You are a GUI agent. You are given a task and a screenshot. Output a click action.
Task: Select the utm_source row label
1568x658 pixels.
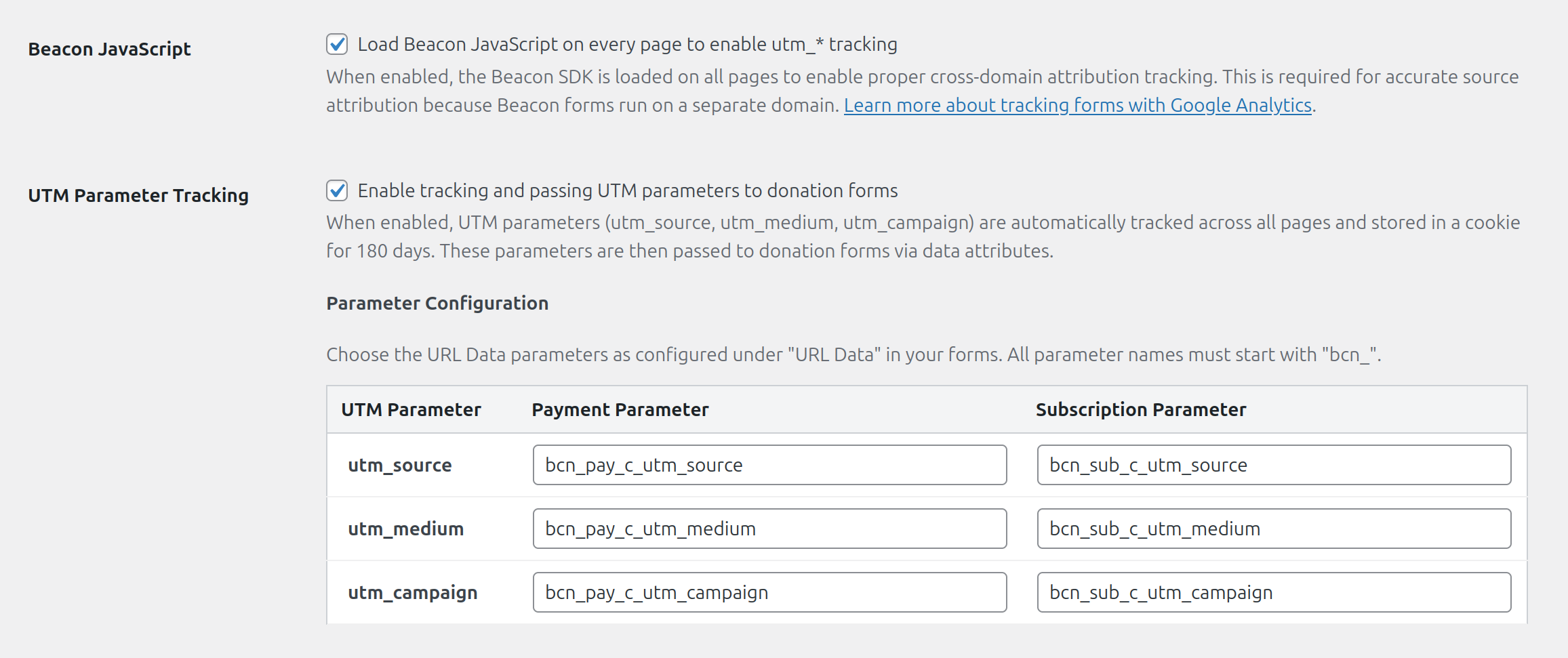[x=399, y=465]
